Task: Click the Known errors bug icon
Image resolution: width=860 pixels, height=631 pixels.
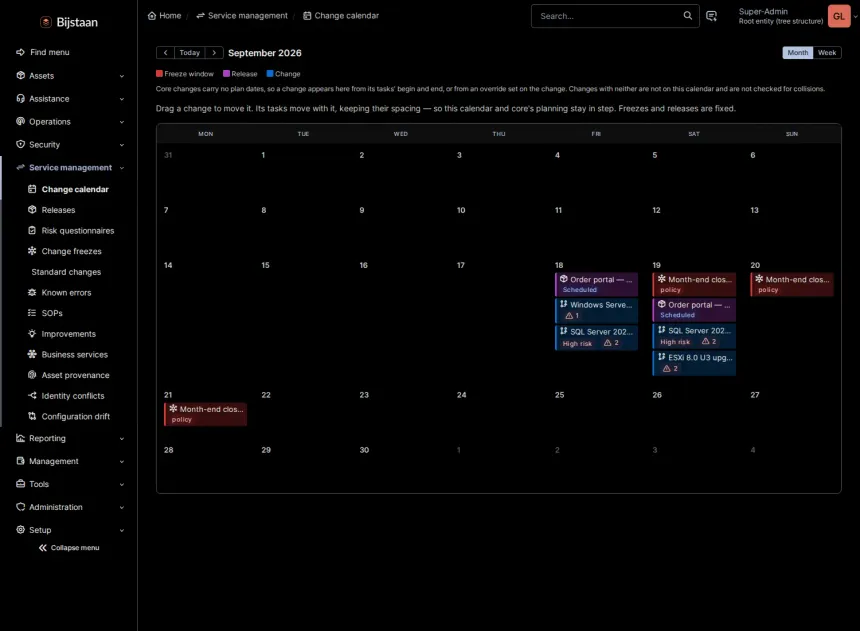Action: point(32,292)
